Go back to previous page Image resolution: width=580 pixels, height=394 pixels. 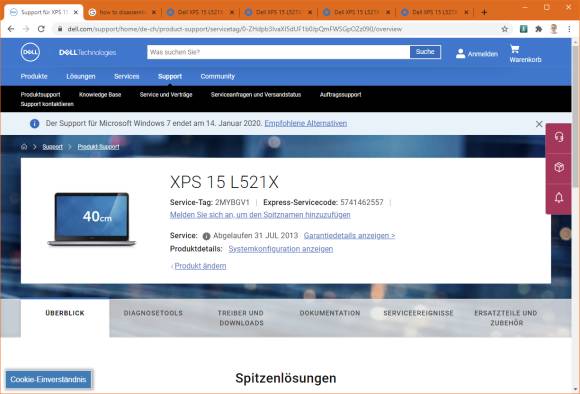[x=11, y=29]
